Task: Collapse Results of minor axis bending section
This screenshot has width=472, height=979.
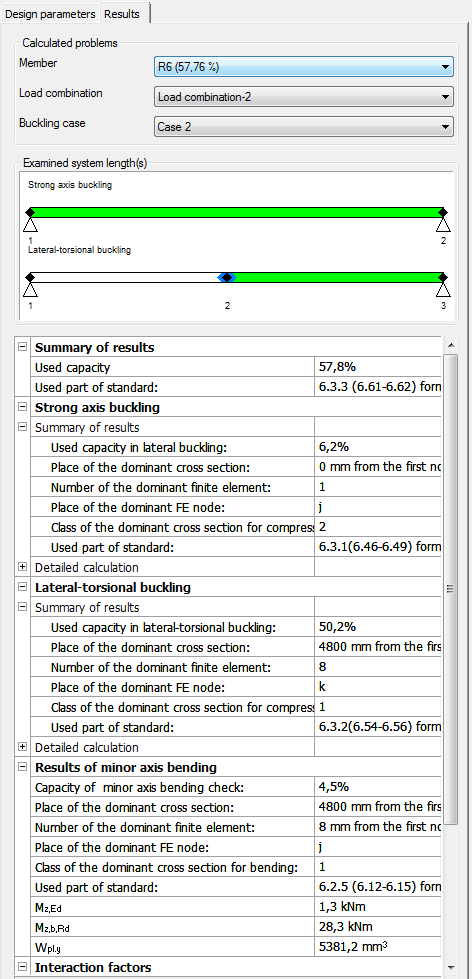Action: coord(23,767)
